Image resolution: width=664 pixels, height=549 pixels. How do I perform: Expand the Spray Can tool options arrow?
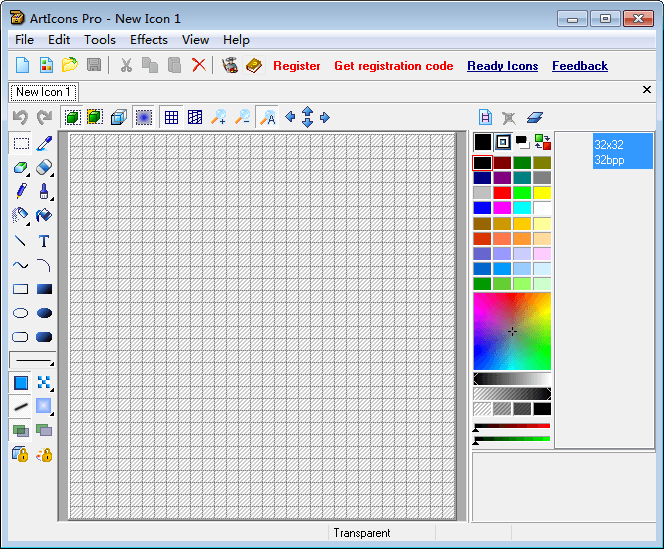click(x=29, y=222)
